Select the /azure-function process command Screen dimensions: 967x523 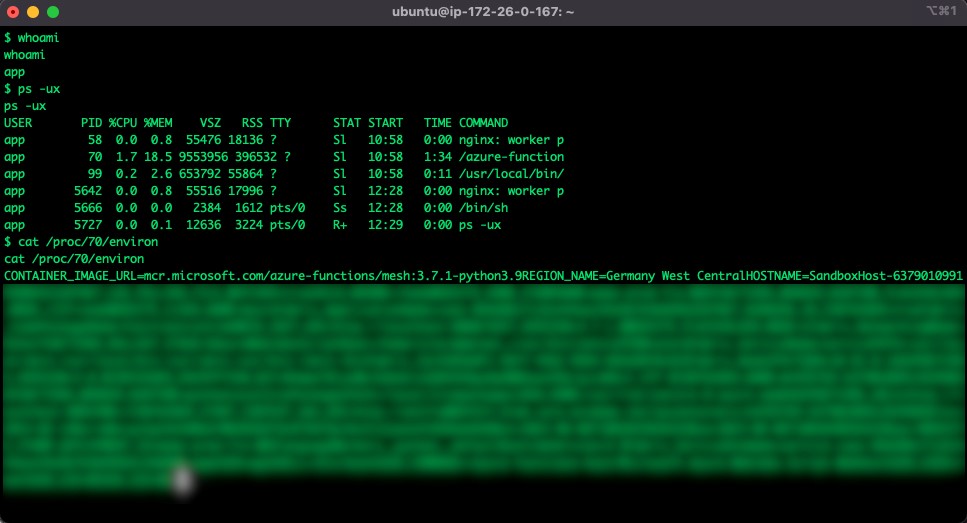pyautogui.click(x=511, y=157)
